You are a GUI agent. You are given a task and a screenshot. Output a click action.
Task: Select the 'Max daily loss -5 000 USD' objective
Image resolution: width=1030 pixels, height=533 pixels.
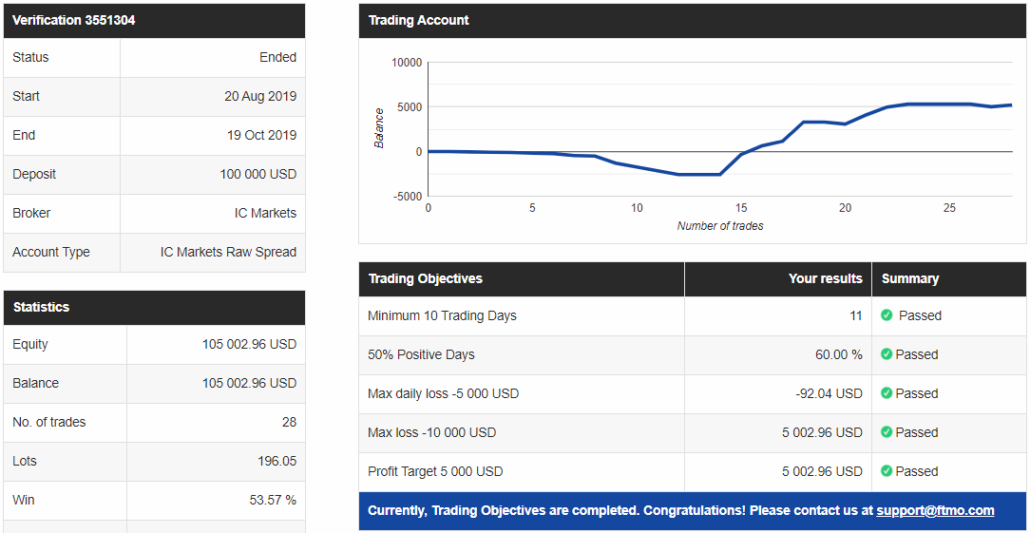pos(443,393)
